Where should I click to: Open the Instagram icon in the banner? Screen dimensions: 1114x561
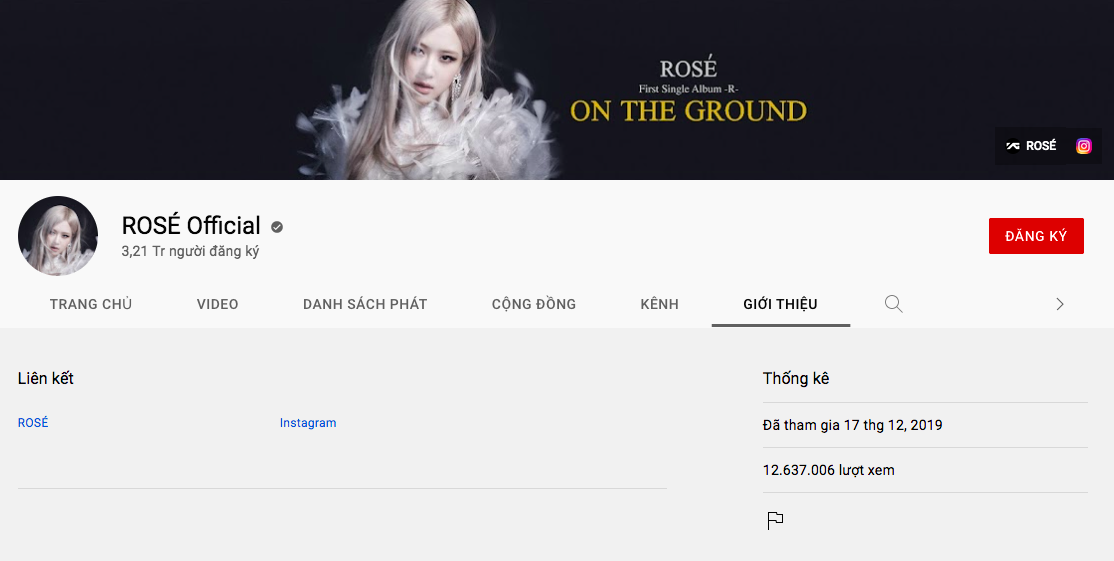pos(1083,146)
